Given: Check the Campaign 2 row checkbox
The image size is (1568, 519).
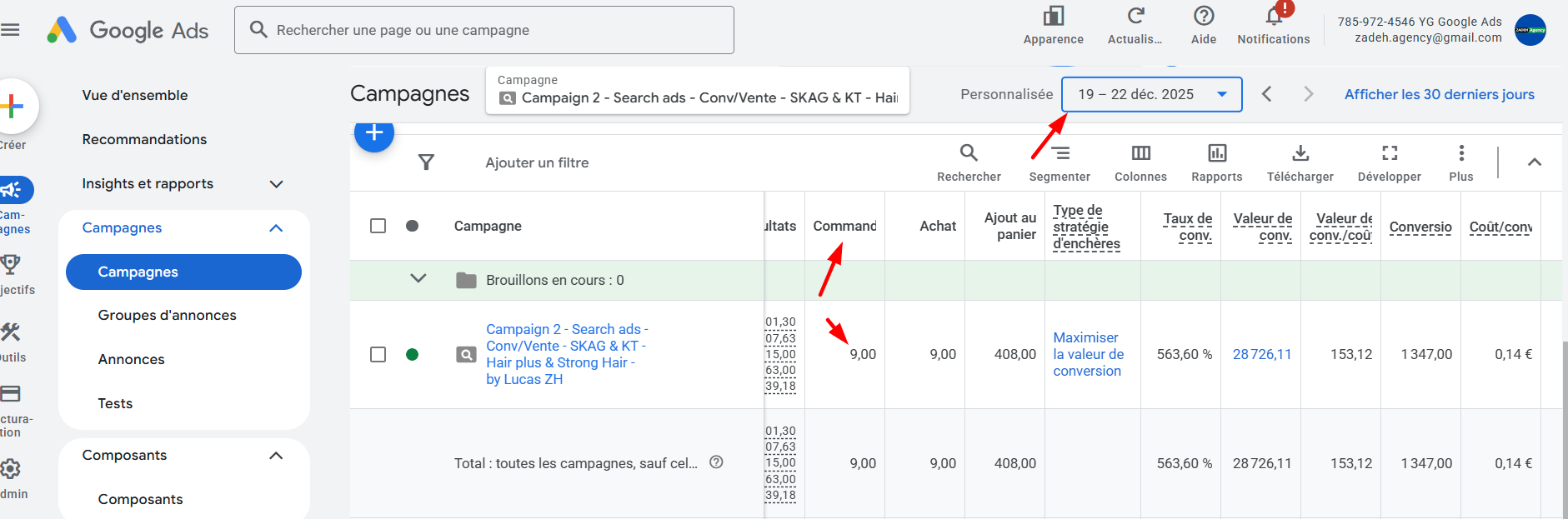Looking at the screenshot, I should coord(378,354).
